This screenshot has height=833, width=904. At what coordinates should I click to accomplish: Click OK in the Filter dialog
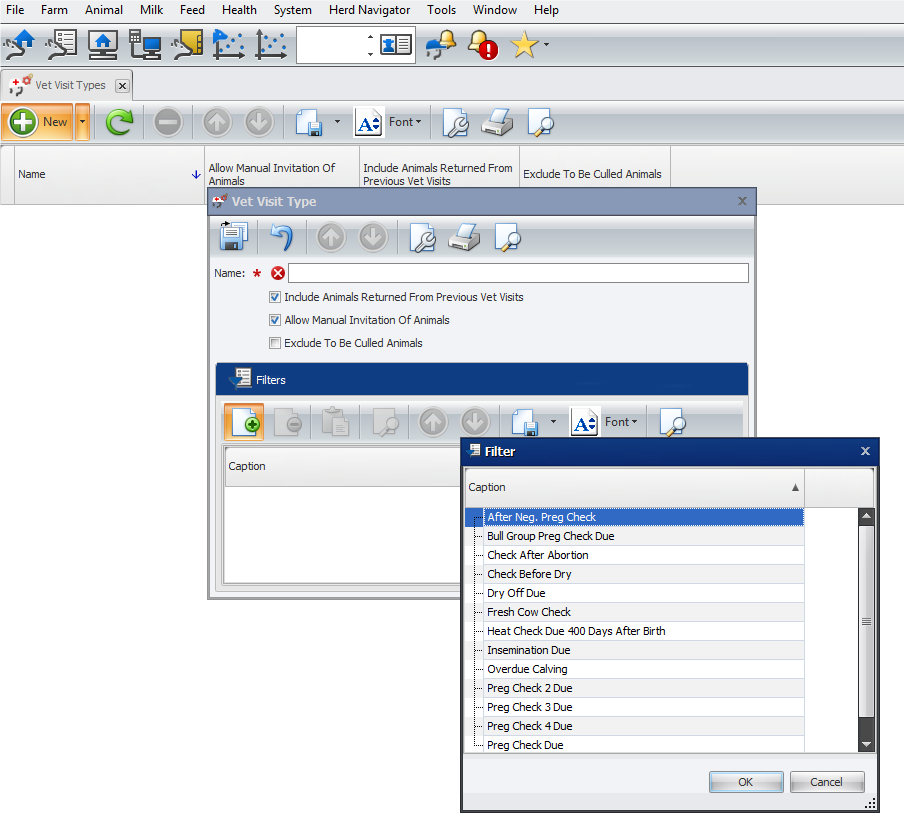pos(745,782)
